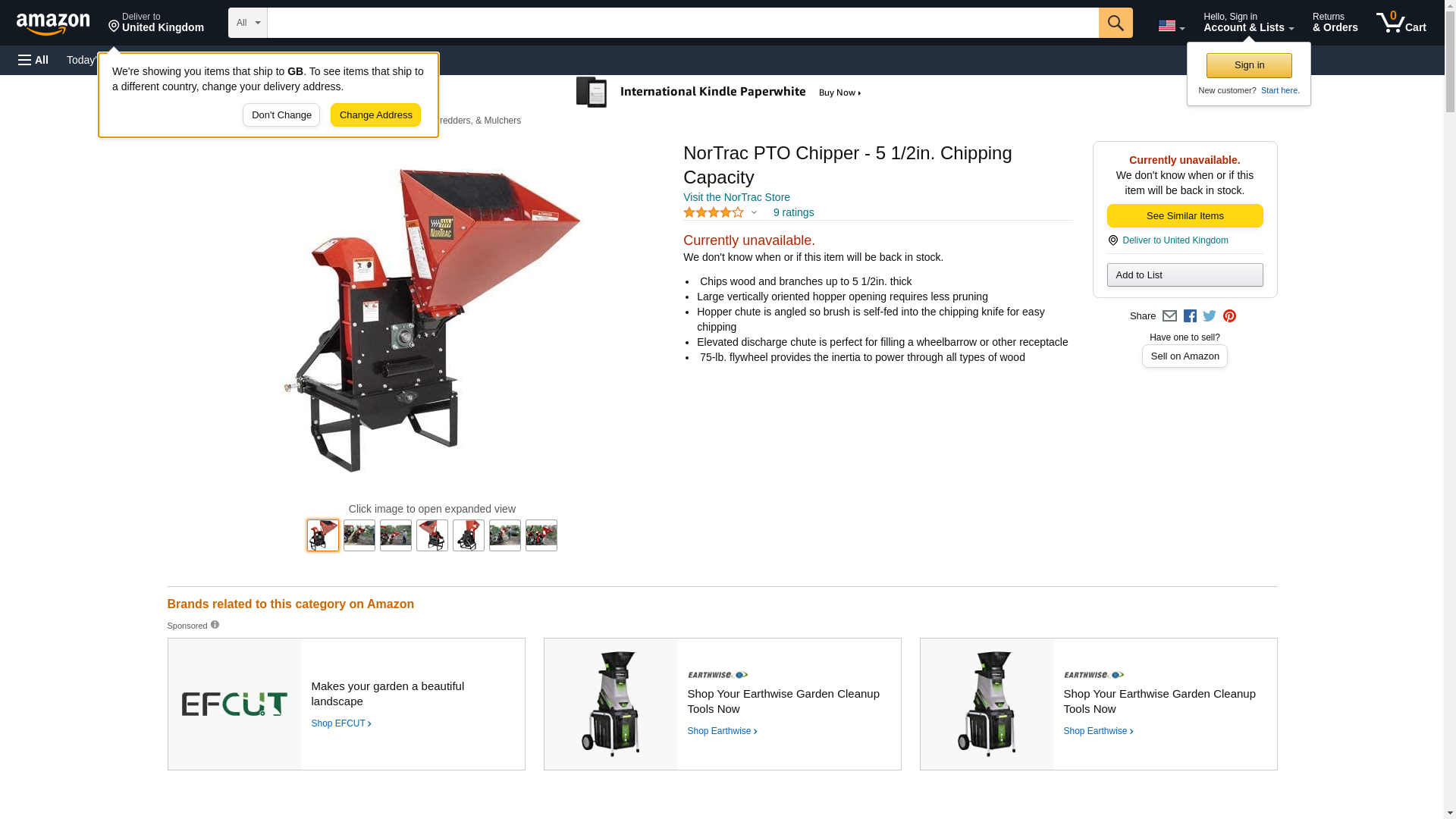
Task: Share product via email icon
Action: point(1169,316)
